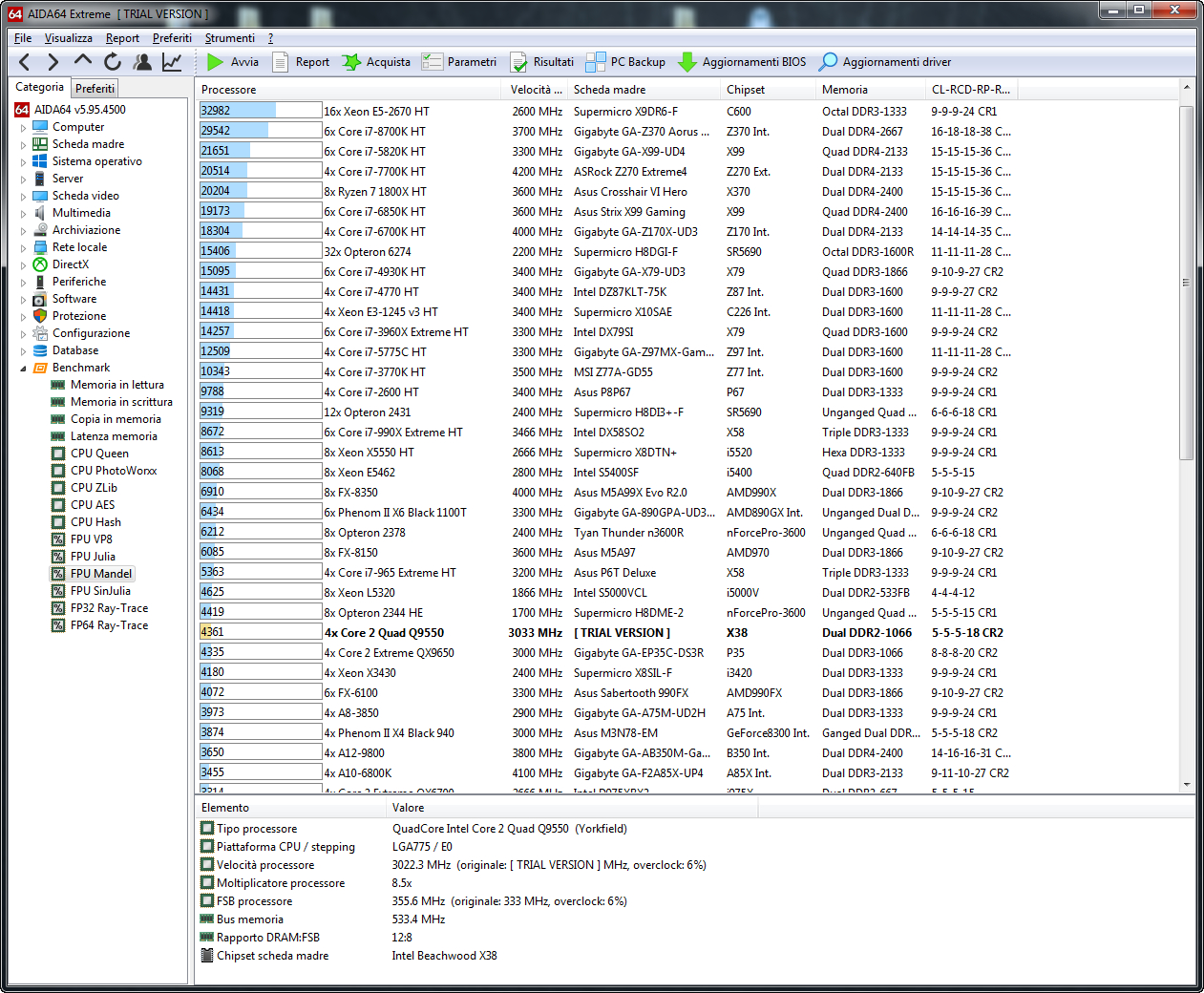Image resolution: width=1204 pixels, height=993 pixels.
Task: Select the Database tree icon
Action: click(x=40, y=350)
